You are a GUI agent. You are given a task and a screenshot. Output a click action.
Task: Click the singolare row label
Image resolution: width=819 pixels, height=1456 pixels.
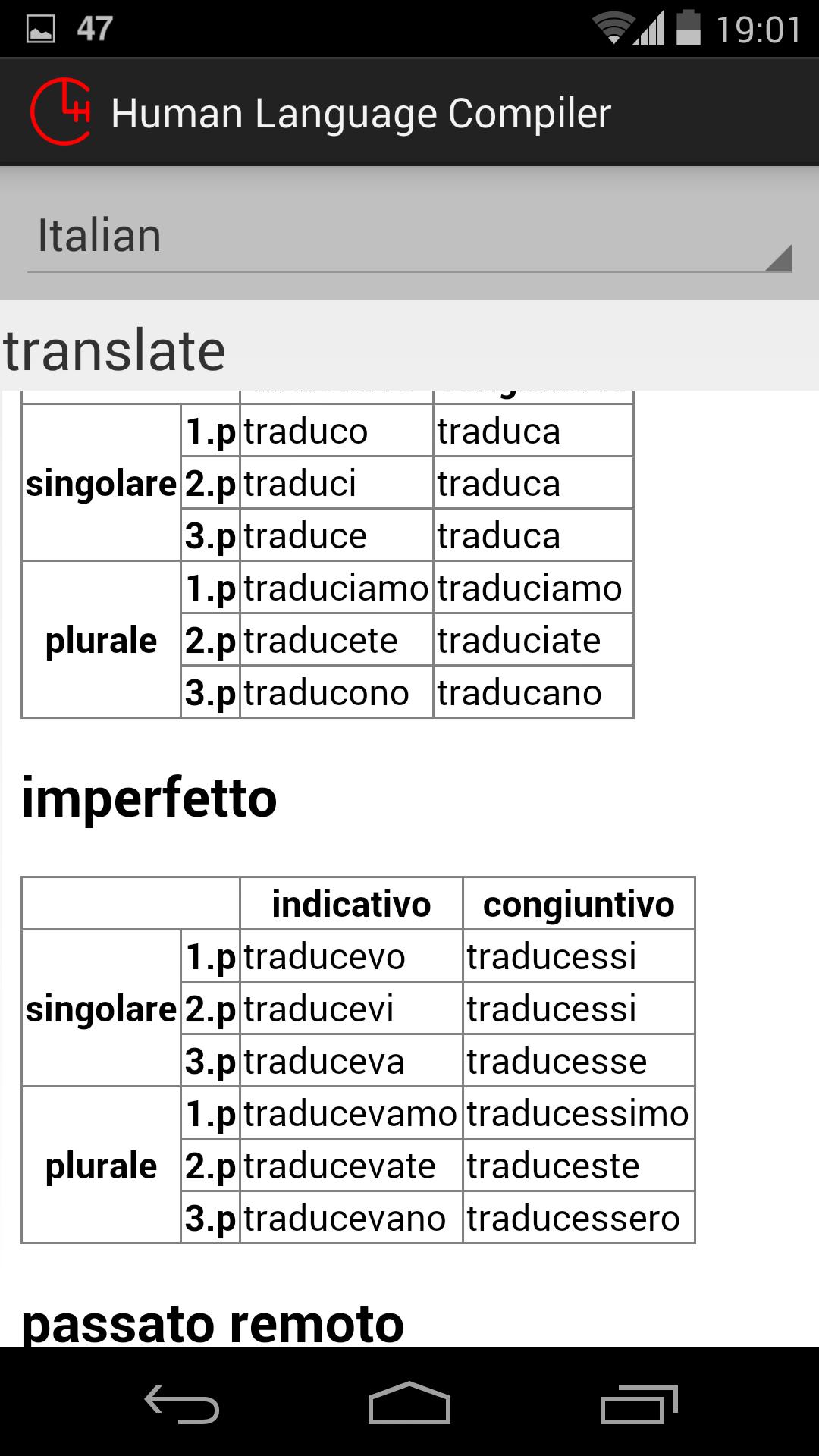click(100, 1009)
